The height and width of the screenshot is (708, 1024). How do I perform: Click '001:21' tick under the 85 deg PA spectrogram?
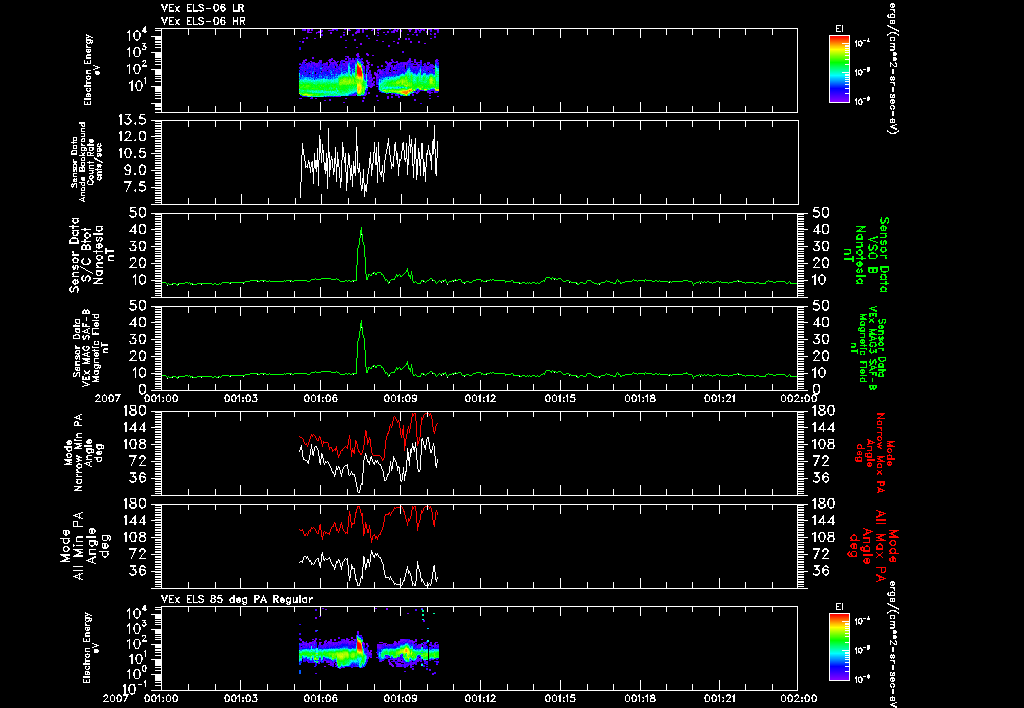tap(720, 698)
